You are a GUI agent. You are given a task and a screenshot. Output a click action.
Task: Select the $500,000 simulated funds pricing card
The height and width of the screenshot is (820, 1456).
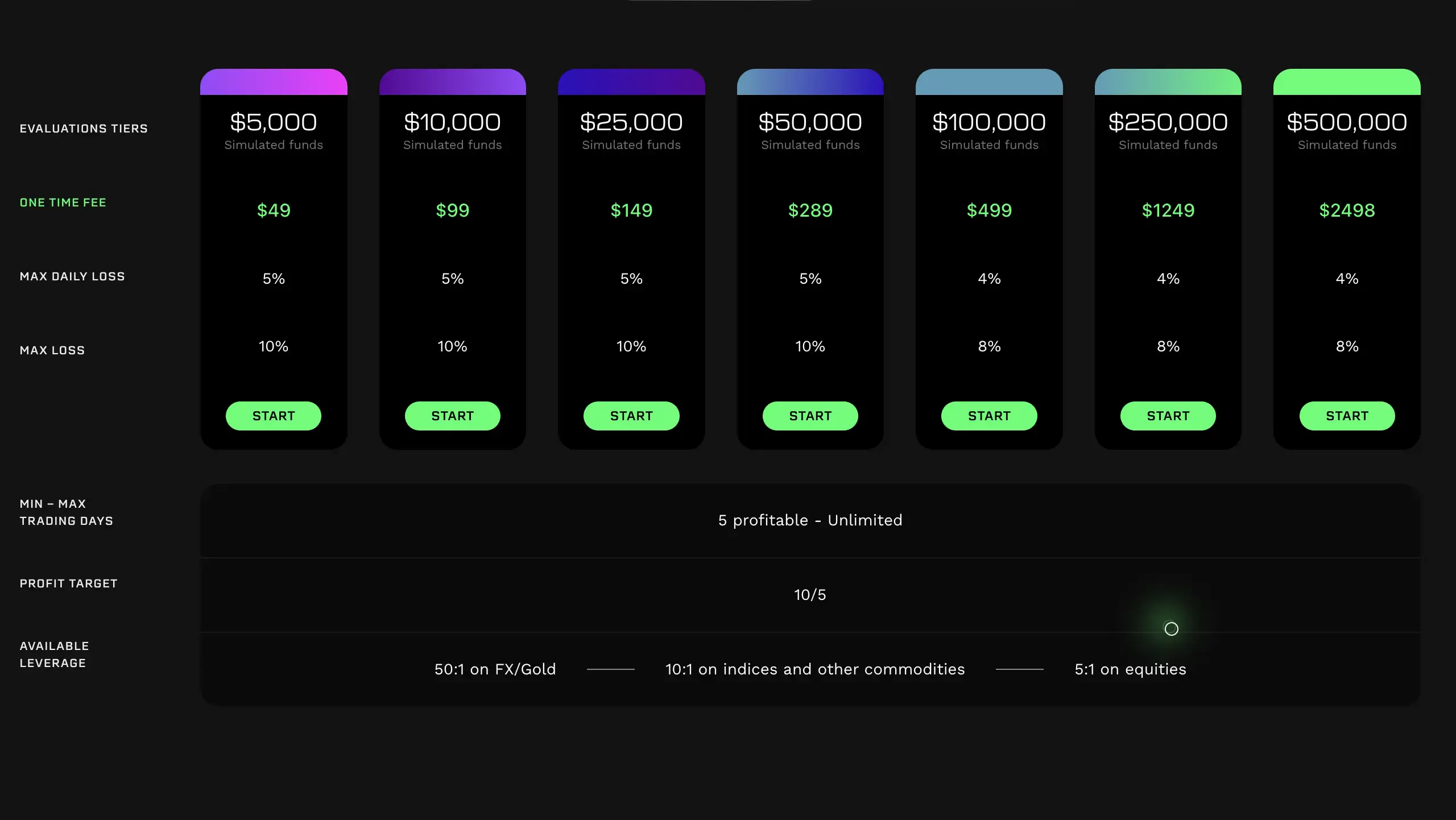[x=1346, y=256]
